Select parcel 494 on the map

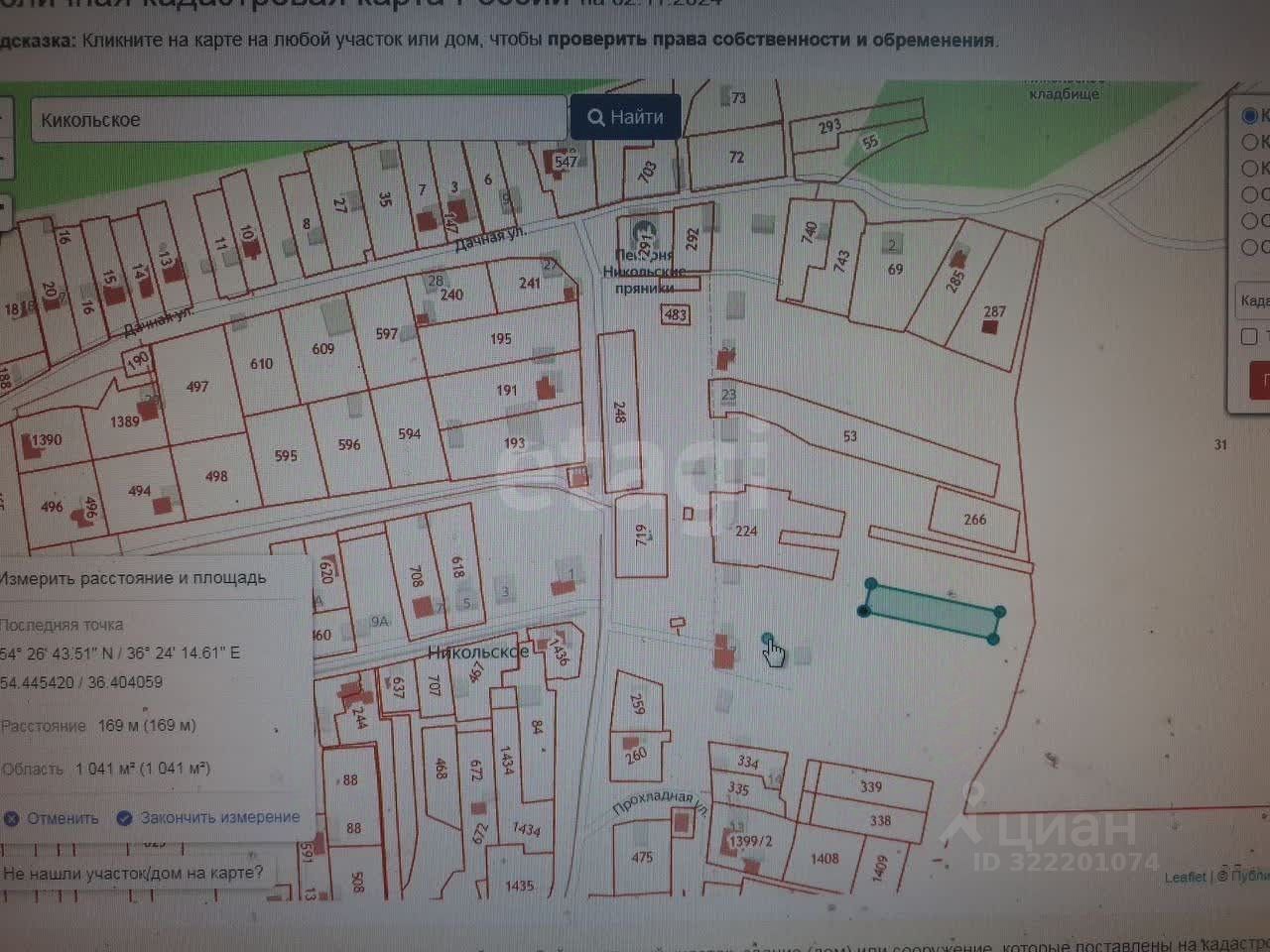140,491
